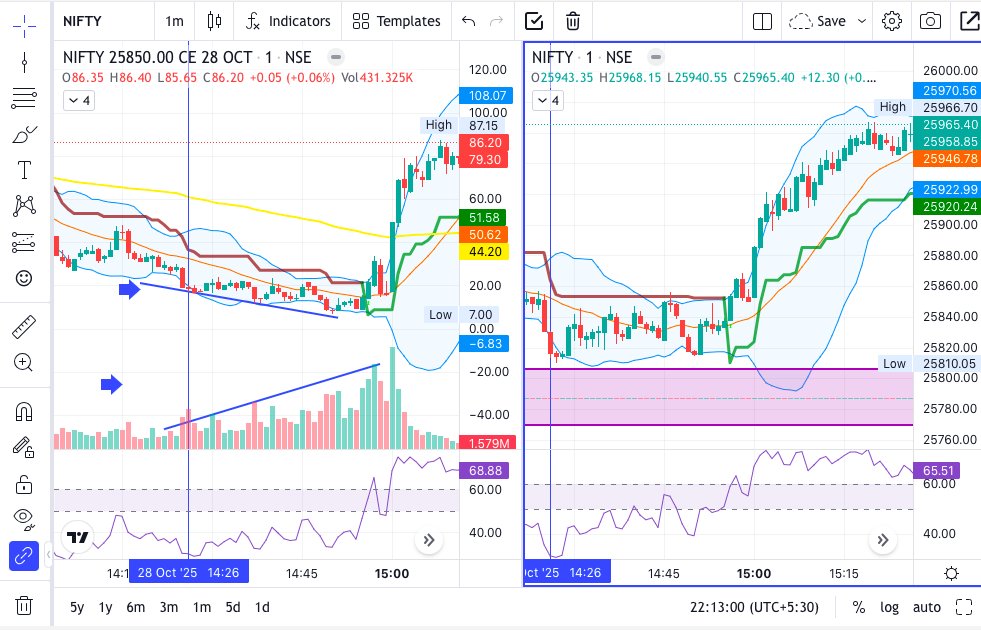
Task: Toggle auto scale mode
Action: pyautogui.click(x=927, y=607)
